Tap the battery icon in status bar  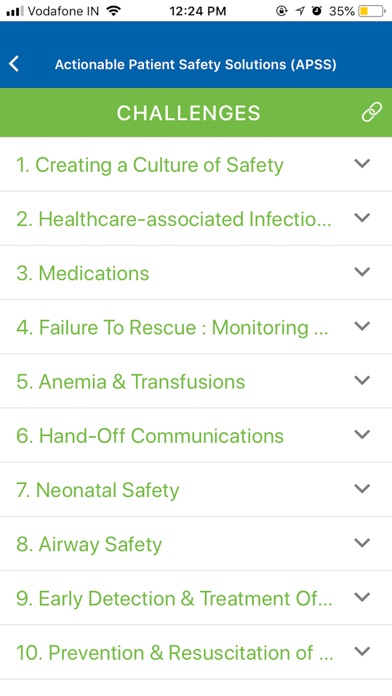[x=372, y=11]
